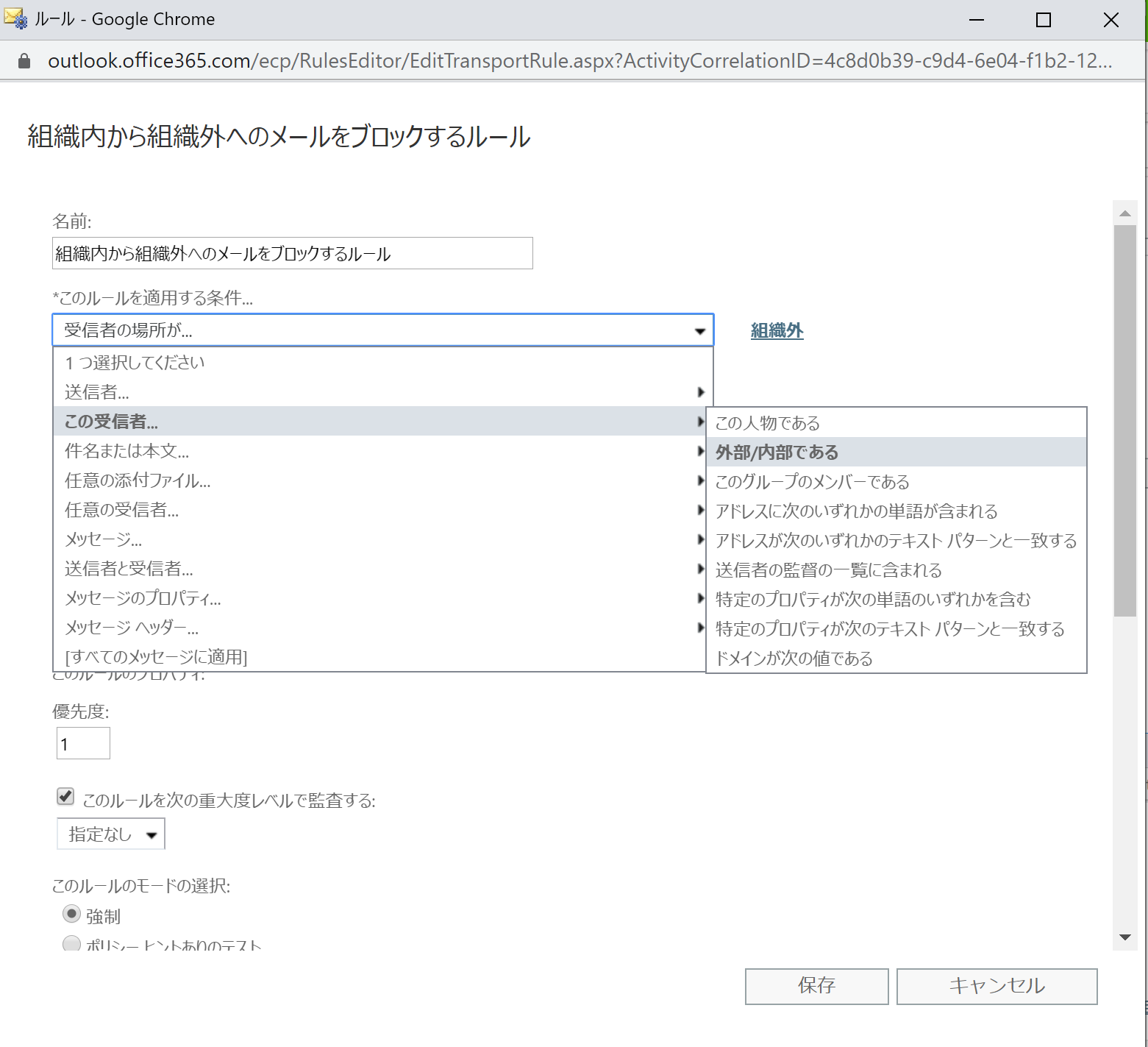Click the rule 名前 text field
The image size is (1148, 1047).
click(293, 253)
